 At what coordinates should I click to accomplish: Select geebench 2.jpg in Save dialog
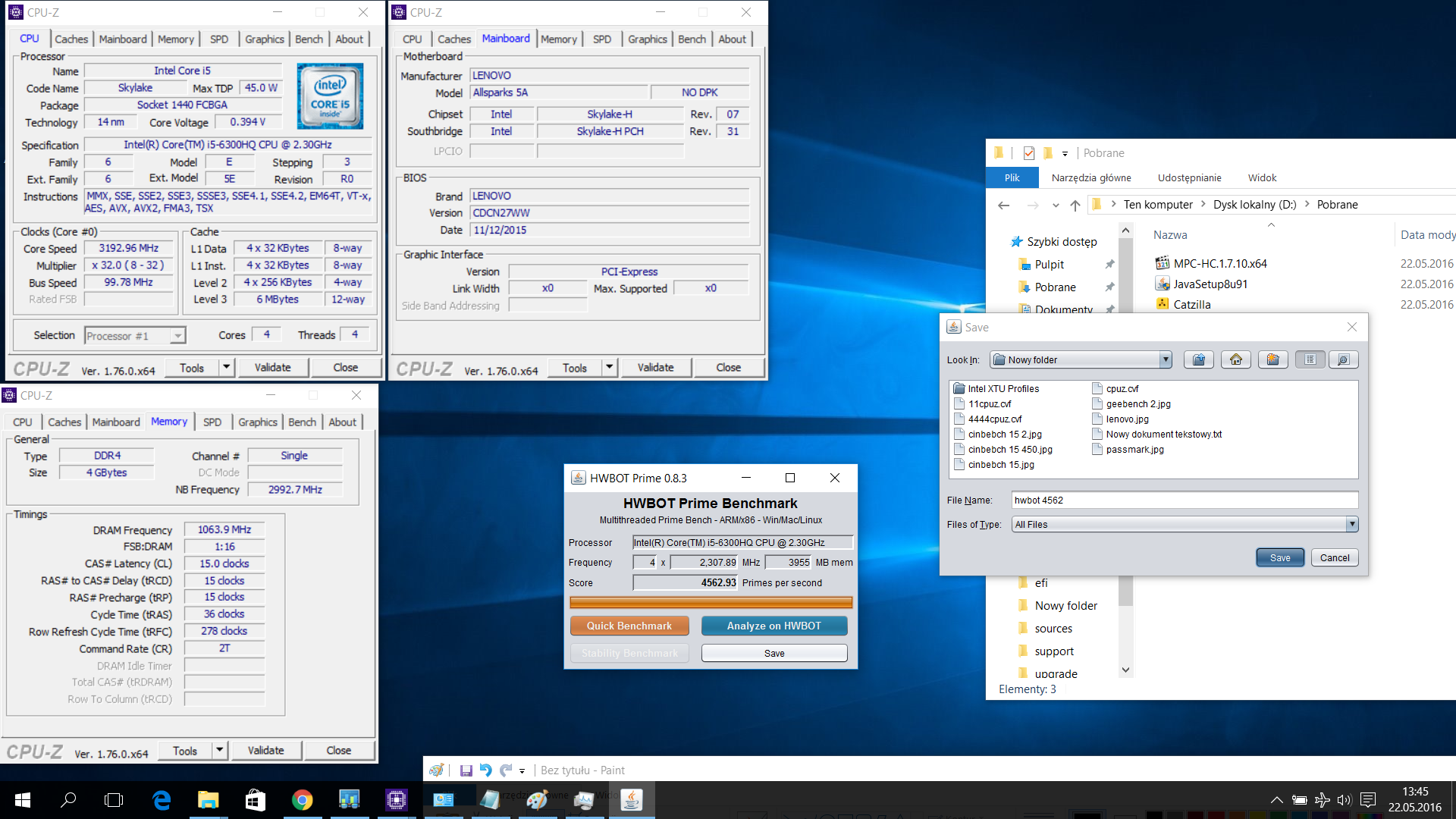(x=1131, y=403)
